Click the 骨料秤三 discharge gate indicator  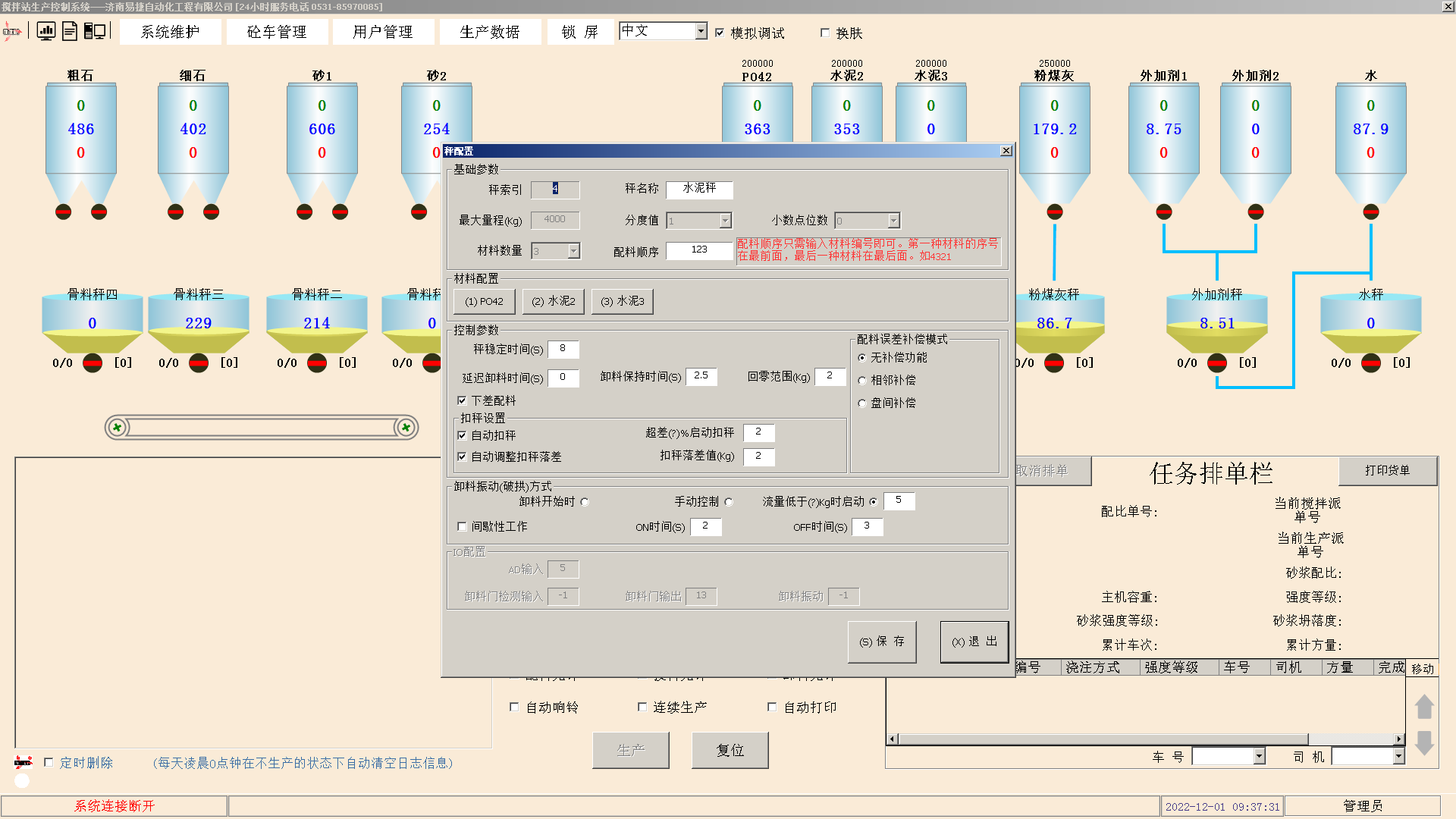(199, 363)
